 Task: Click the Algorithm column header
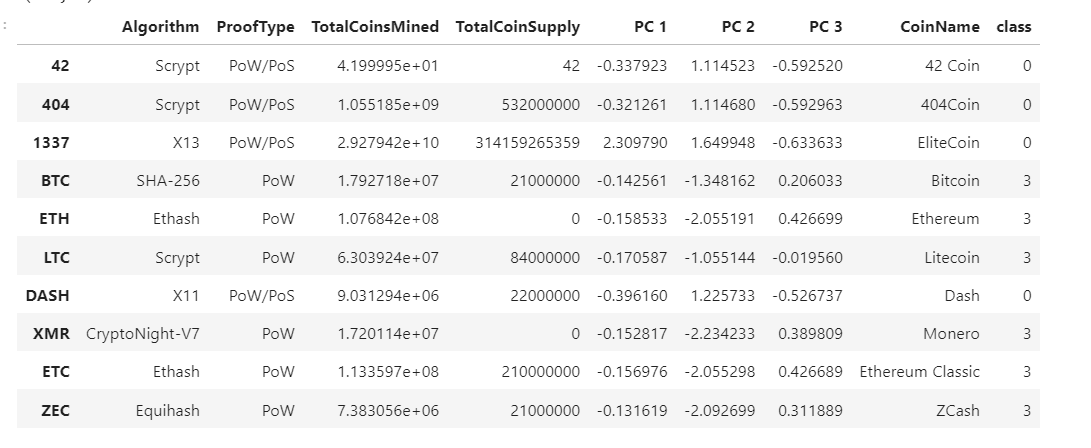coord(160,27)
